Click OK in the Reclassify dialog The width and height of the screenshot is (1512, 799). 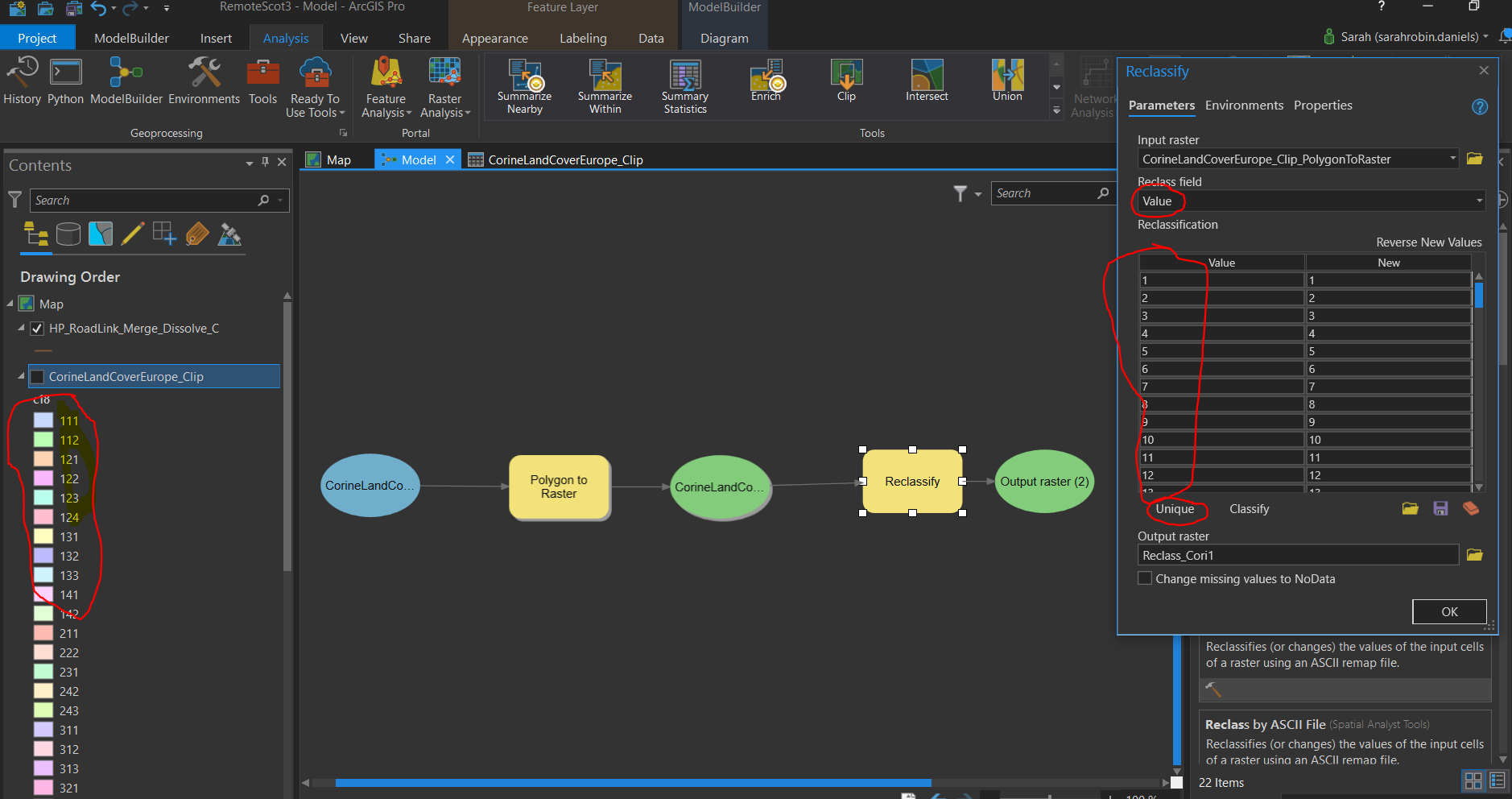1449,611
